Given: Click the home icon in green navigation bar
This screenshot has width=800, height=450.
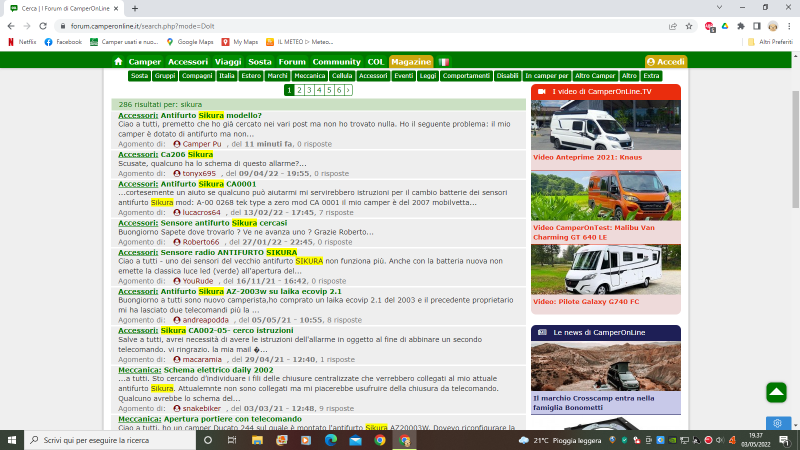Looking at the screenshot, I should [118, 62].
